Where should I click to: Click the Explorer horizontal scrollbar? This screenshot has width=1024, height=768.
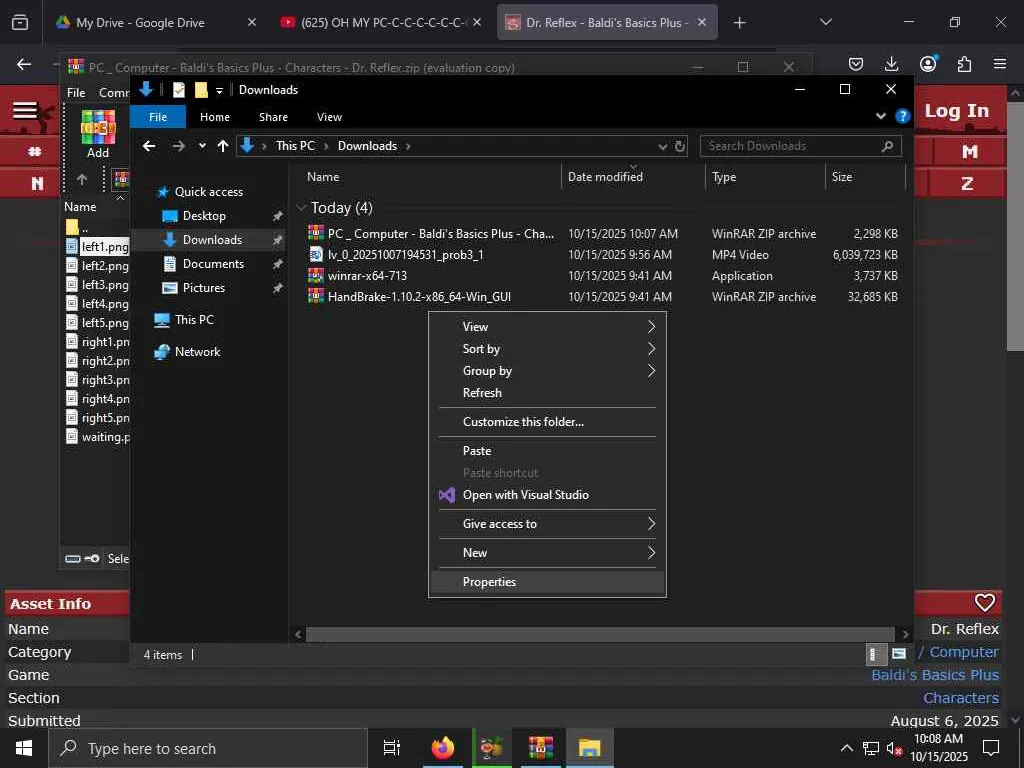click(x=600, y=634)
